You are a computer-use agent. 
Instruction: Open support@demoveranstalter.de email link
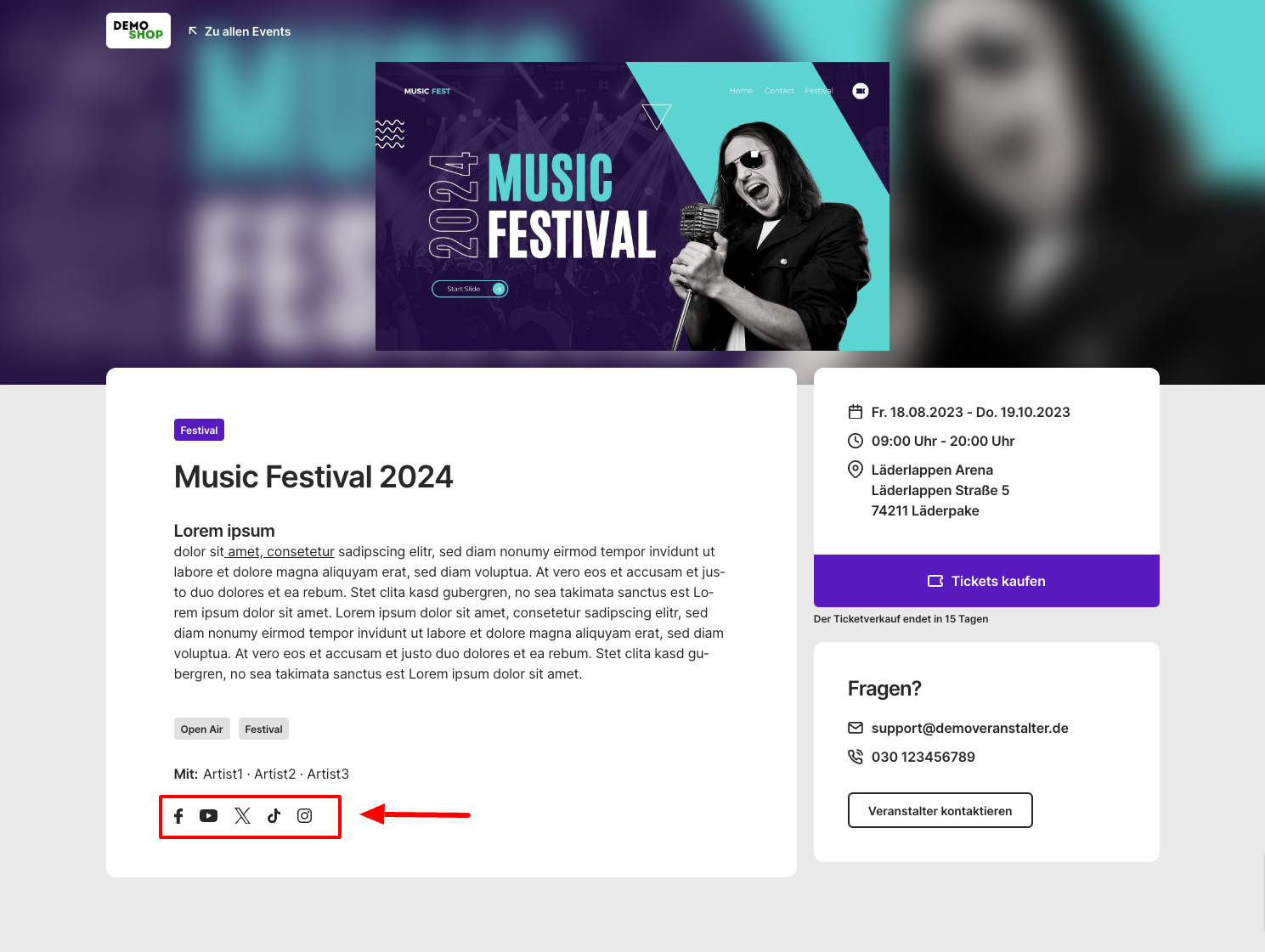click(x=970, y=728)
